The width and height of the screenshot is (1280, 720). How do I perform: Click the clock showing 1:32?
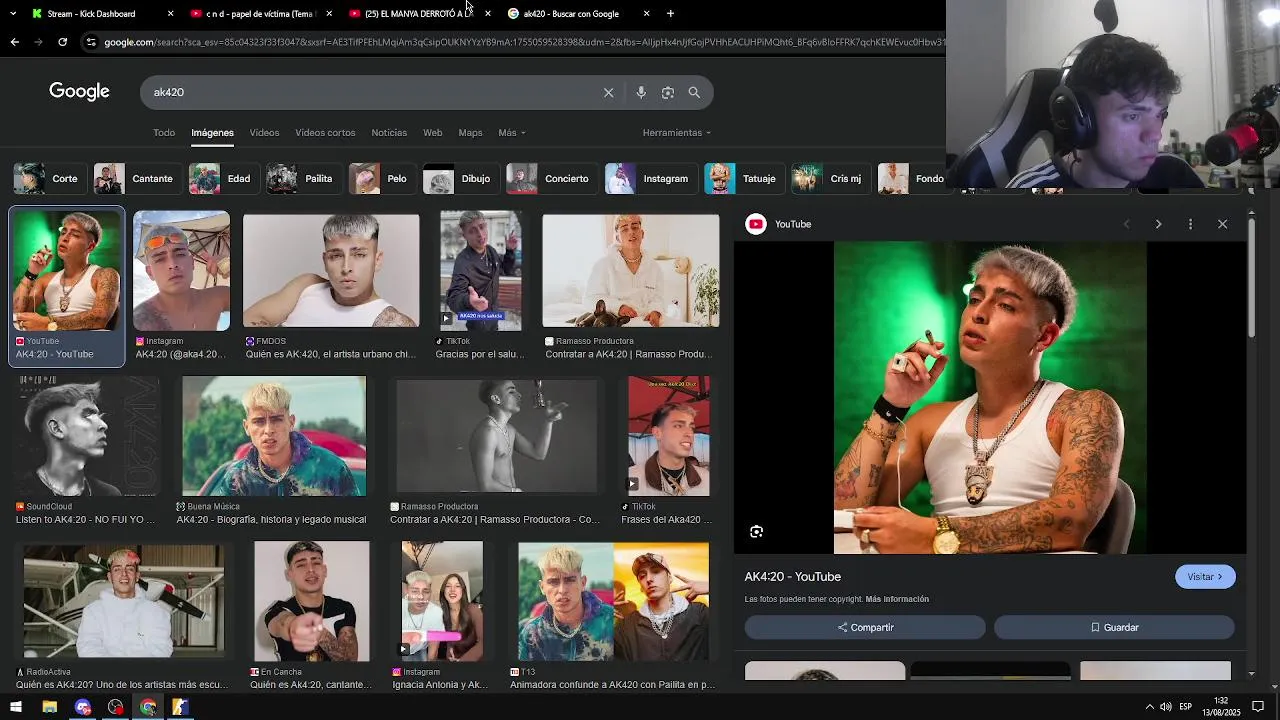[1221, 700]
